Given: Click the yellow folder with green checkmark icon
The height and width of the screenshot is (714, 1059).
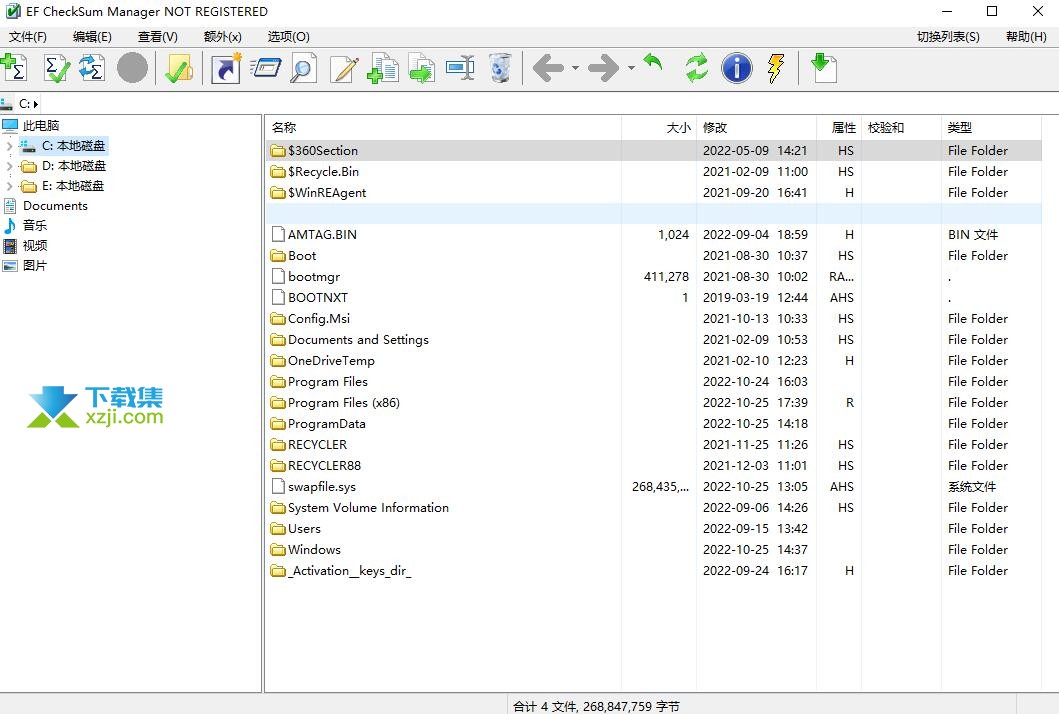Looking at the screenshot, I should [179, 68].
